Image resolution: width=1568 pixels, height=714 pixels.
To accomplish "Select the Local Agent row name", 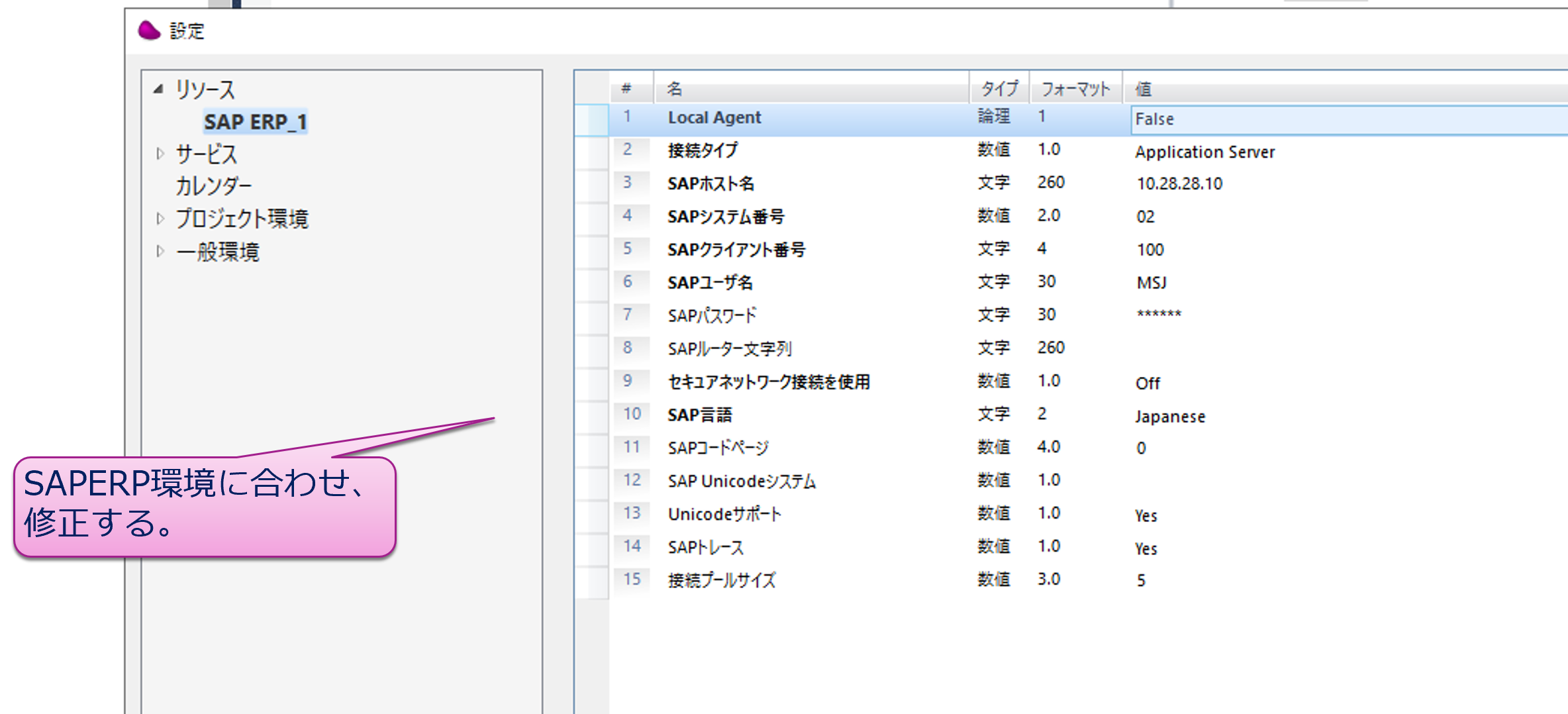I will (x=714, y=117).
